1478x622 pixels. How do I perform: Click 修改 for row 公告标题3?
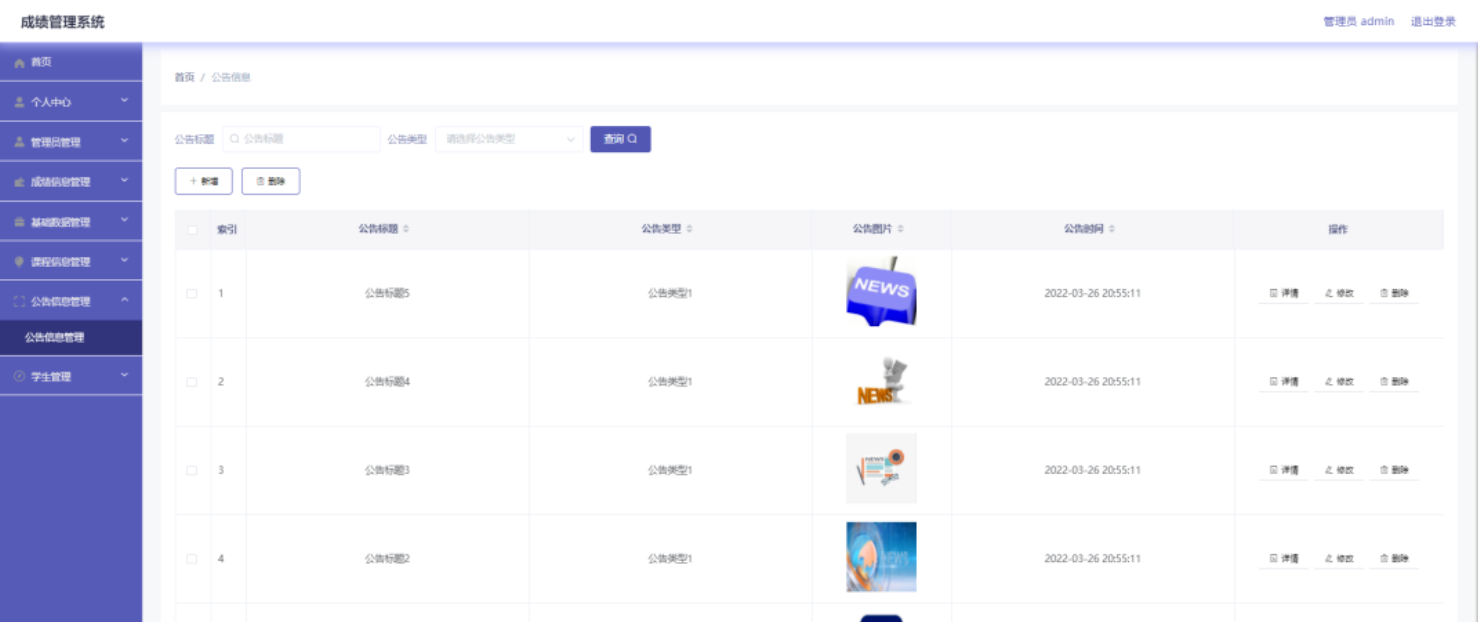point(1339,470)
